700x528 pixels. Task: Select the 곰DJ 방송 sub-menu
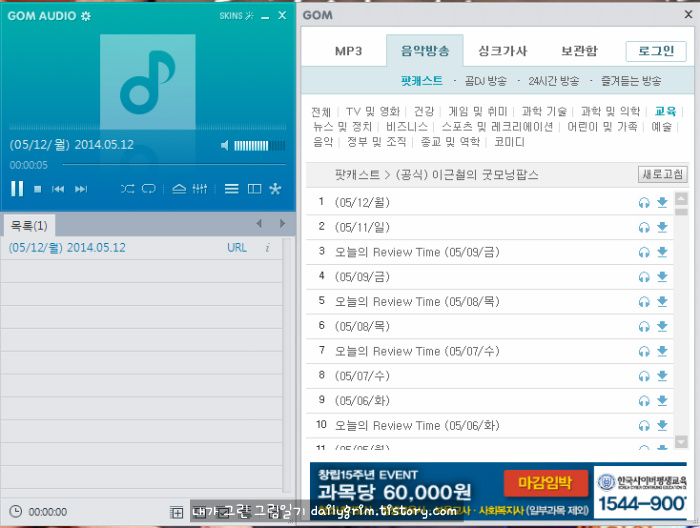click(486, 81)
